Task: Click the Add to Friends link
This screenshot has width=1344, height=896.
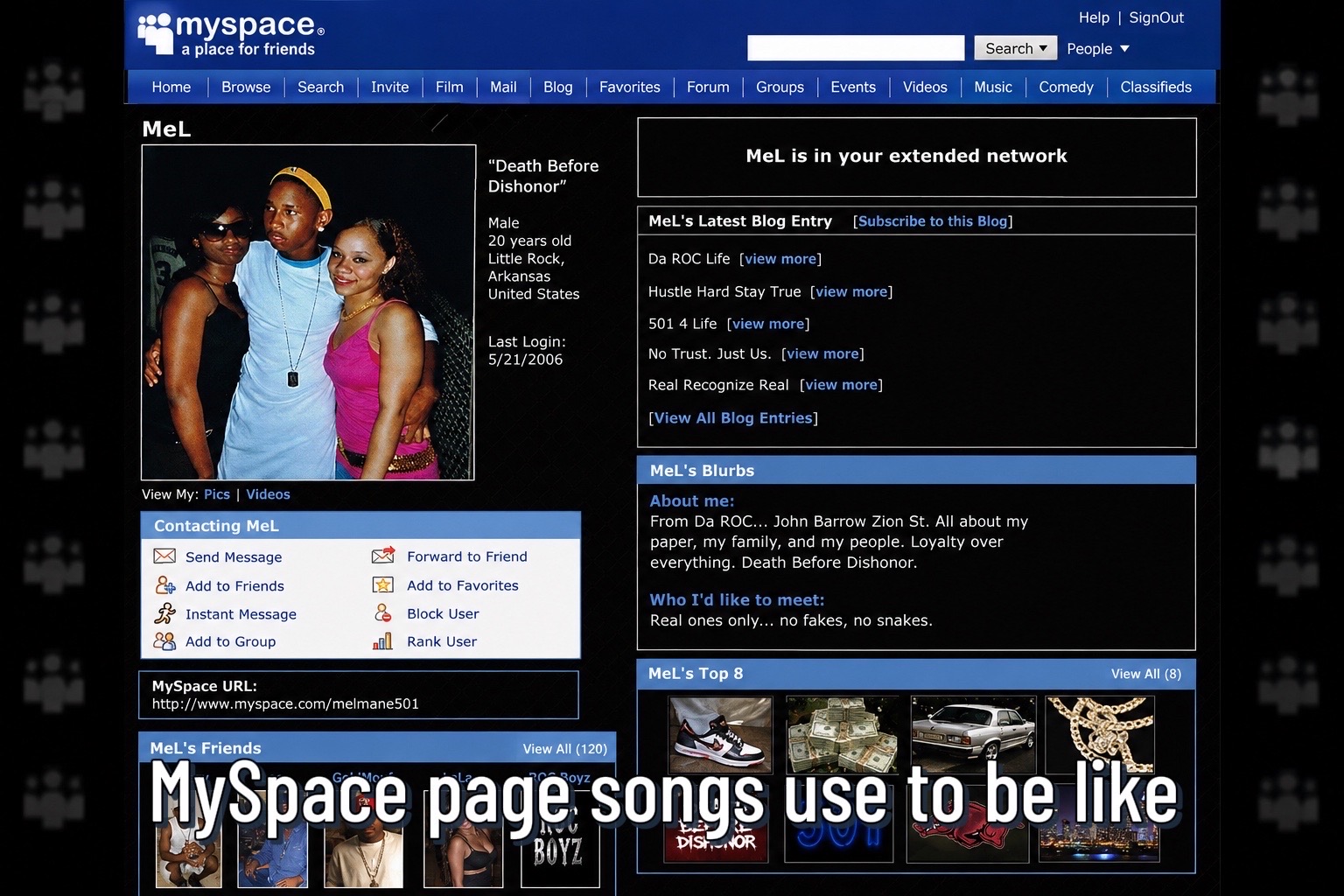Action: (x=234, y=586)
